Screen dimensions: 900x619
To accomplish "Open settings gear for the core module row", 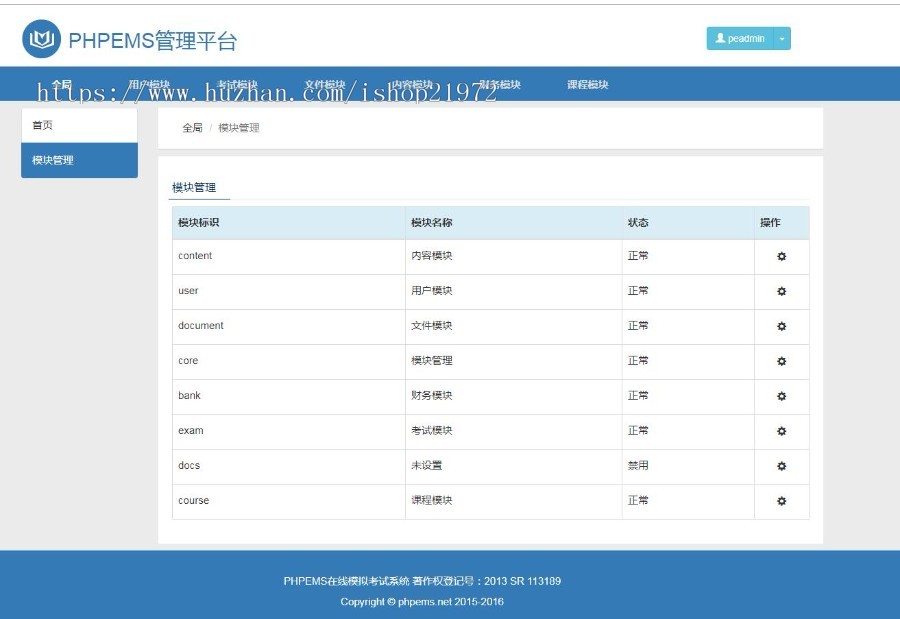I will (782, 361).
